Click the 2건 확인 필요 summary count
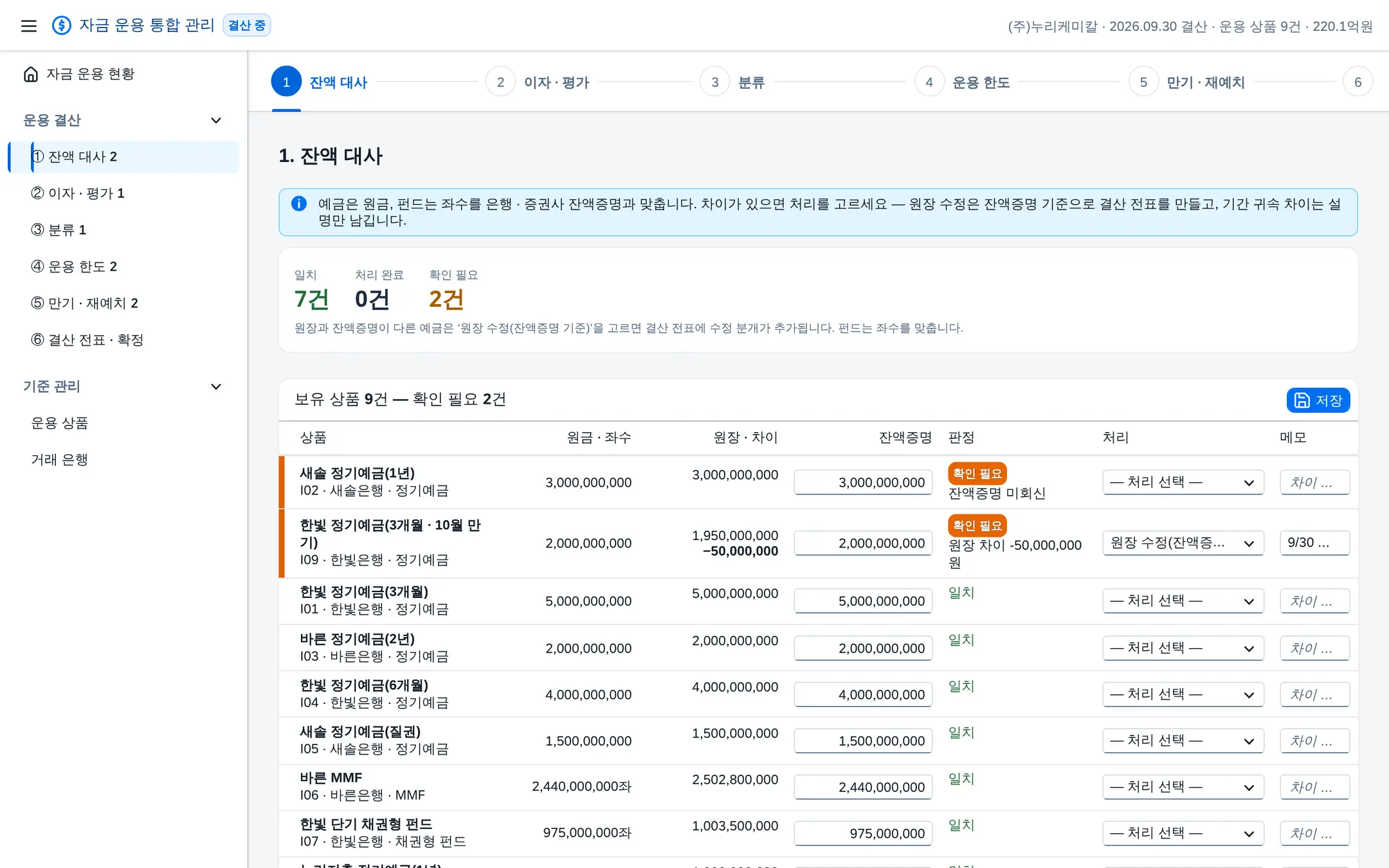 click(x=446, y=299)
